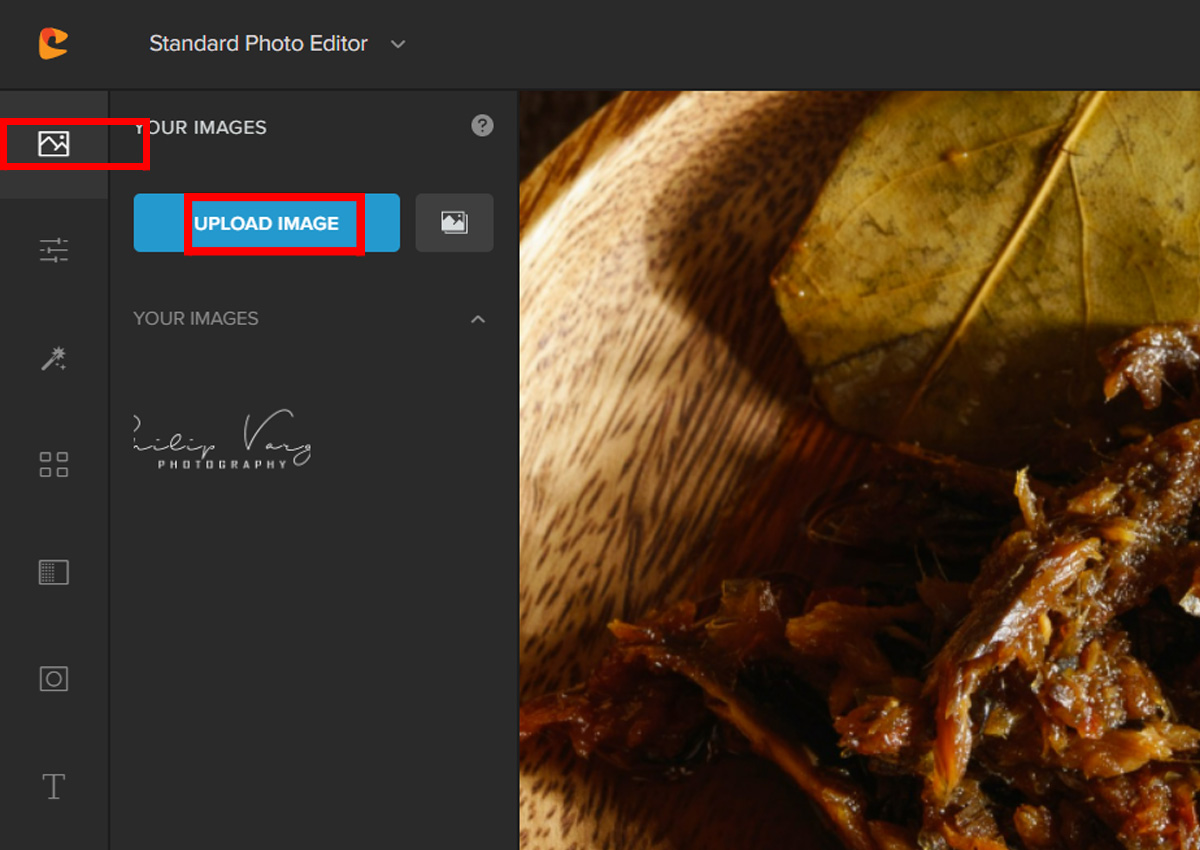Open the Image Manager sidebar icon

tap(54, 144)
